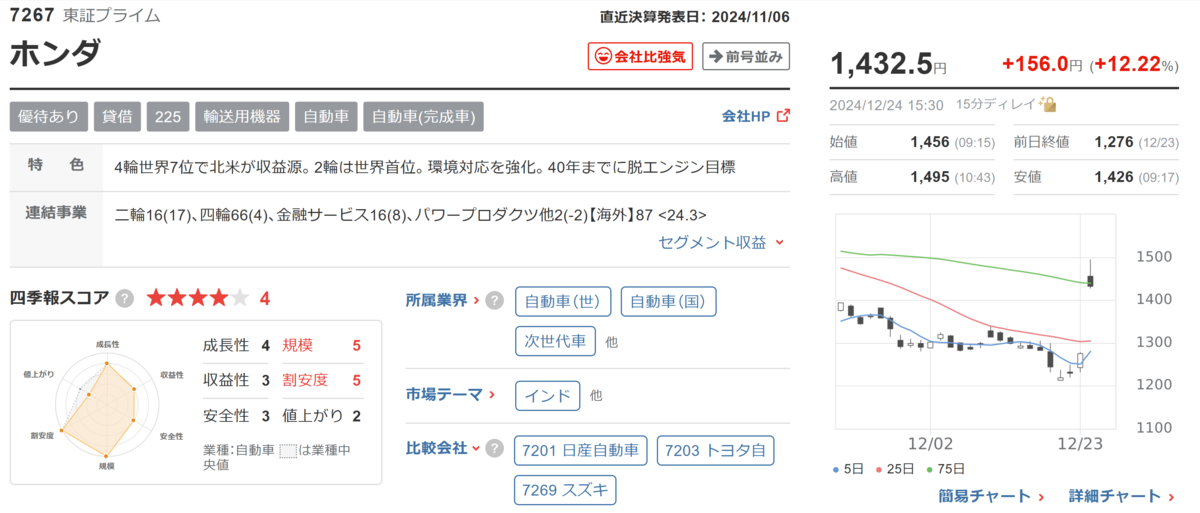Click the 5日 moving average legend

click(x=849, y=469)
